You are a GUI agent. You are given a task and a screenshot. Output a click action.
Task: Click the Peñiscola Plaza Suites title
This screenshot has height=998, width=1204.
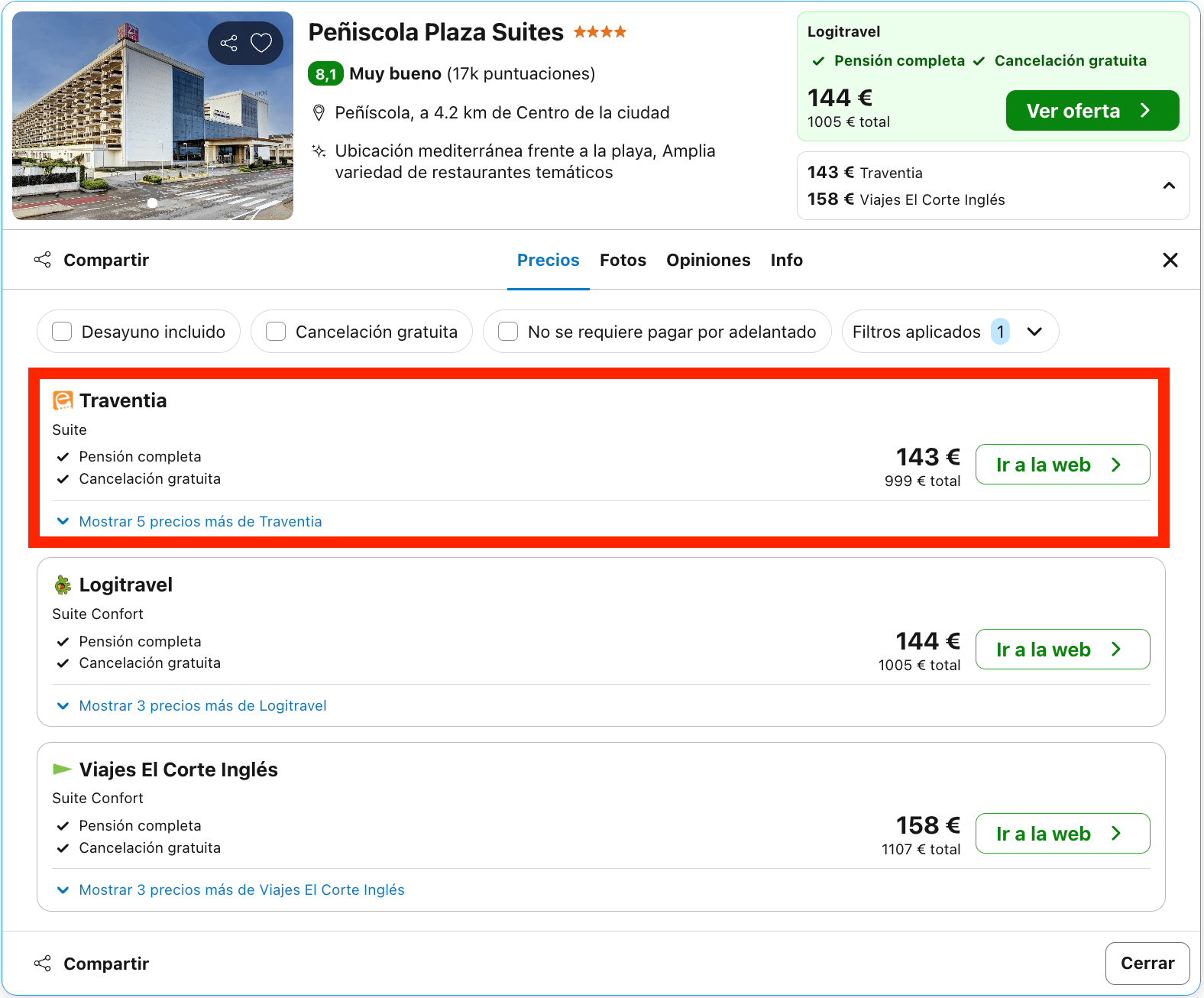435,32
